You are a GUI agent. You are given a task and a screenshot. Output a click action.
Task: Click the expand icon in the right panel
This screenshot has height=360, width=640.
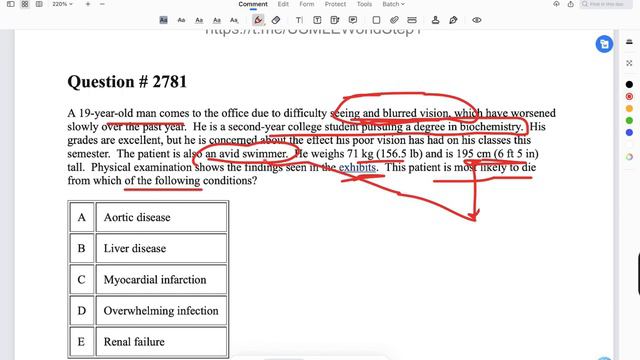(629, 63)
